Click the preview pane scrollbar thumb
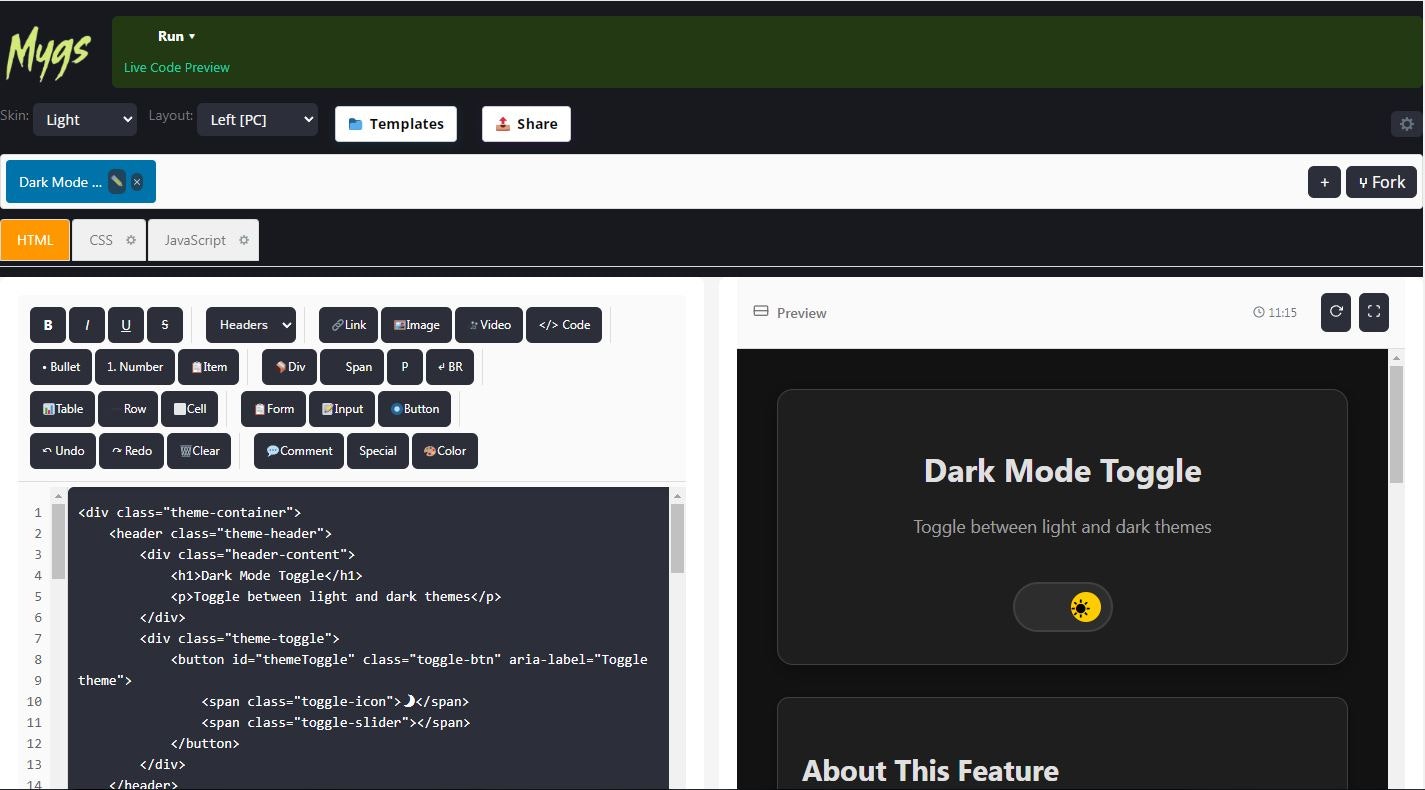This screenshot has width=1425, height=790. point(1396,425)
